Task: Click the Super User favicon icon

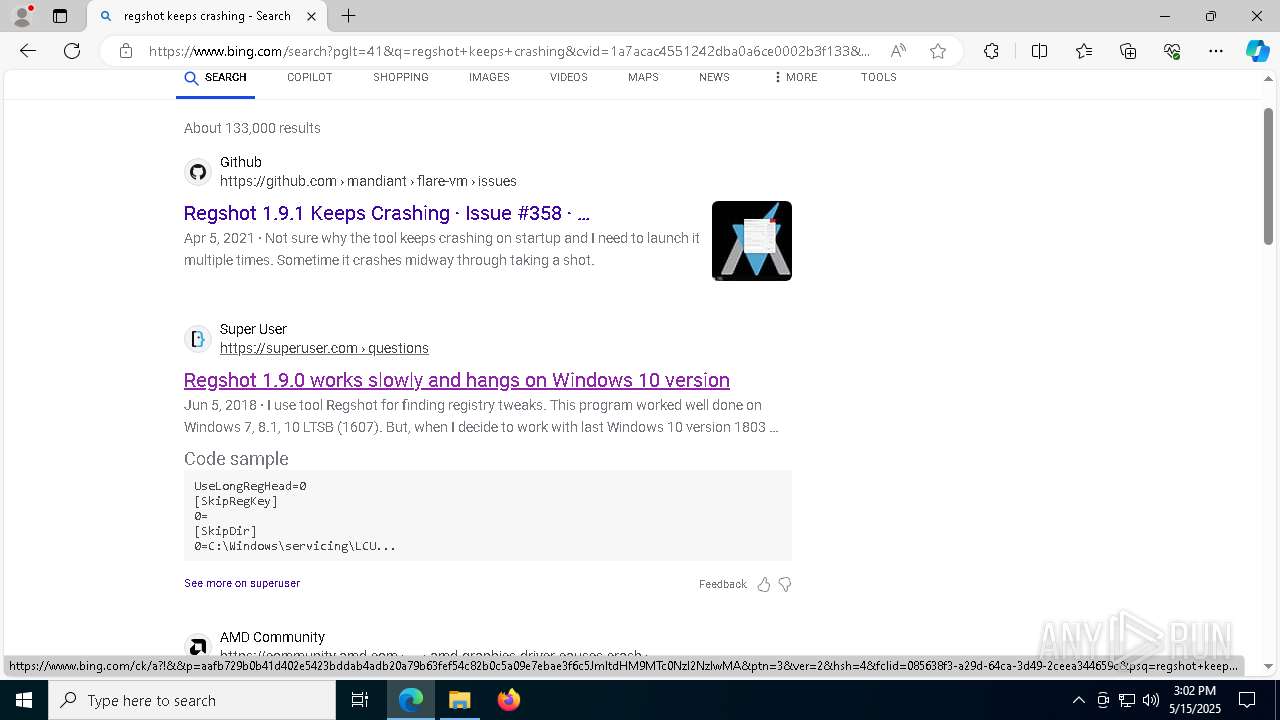Action: tap(198, 339)
